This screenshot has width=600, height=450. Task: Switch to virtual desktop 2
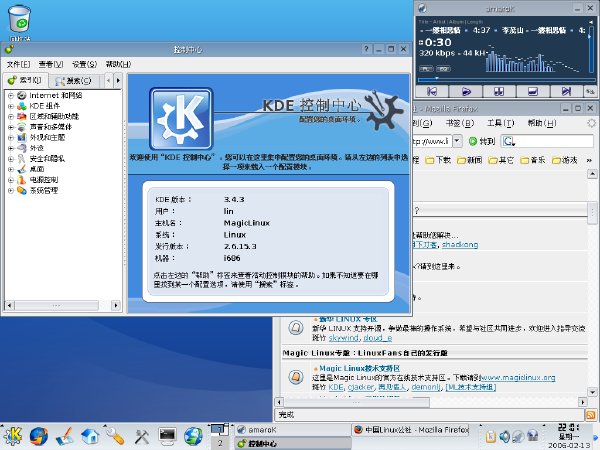[220, 443]
